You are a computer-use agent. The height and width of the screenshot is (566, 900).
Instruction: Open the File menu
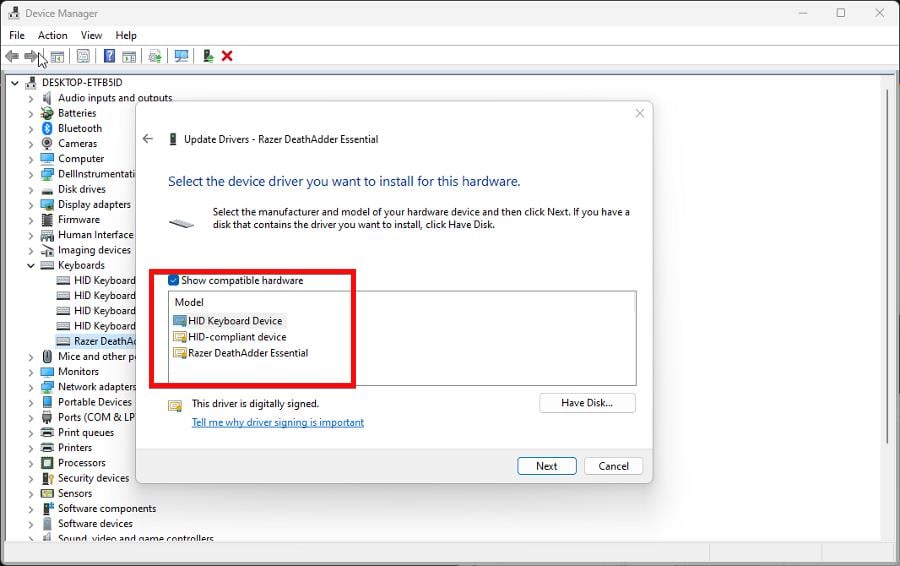click(17, 36)
